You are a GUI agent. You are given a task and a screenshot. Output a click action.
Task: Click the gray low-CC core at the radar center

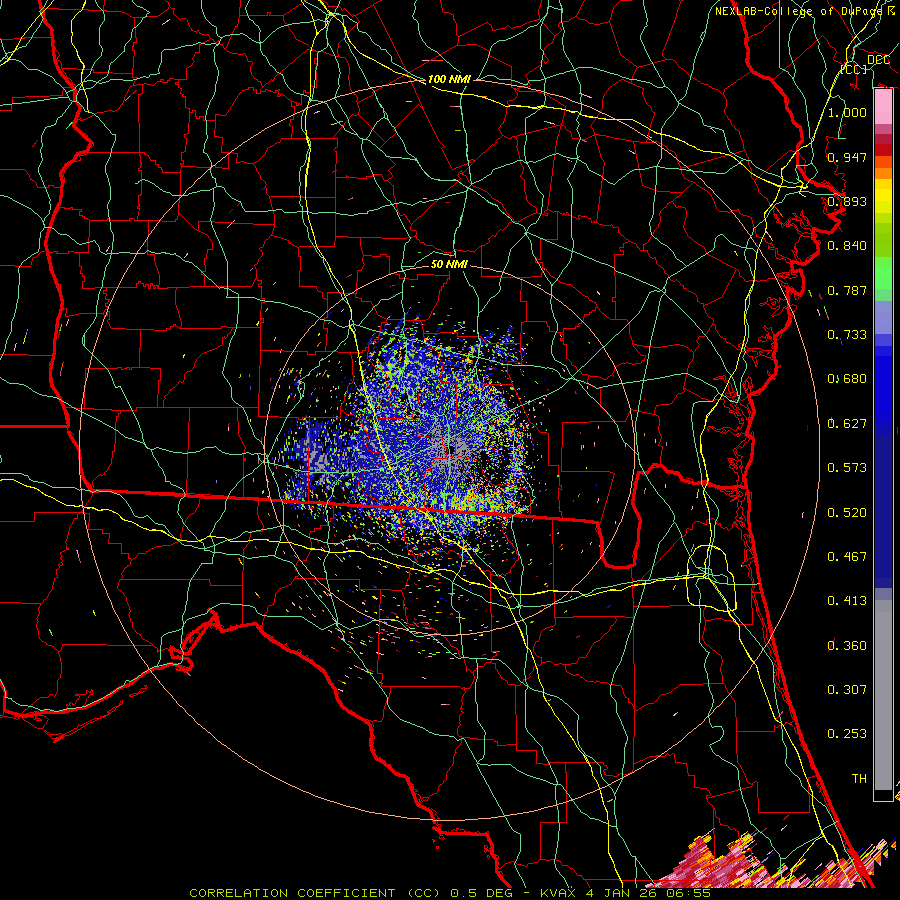[449, 448]
